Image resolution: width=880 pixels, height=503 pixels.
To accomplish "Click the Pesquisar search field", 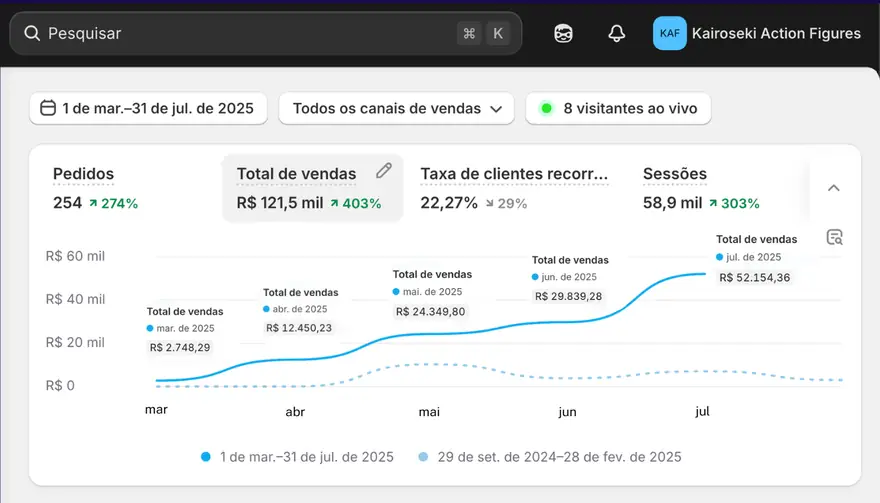I will click(x=265, y=34).
